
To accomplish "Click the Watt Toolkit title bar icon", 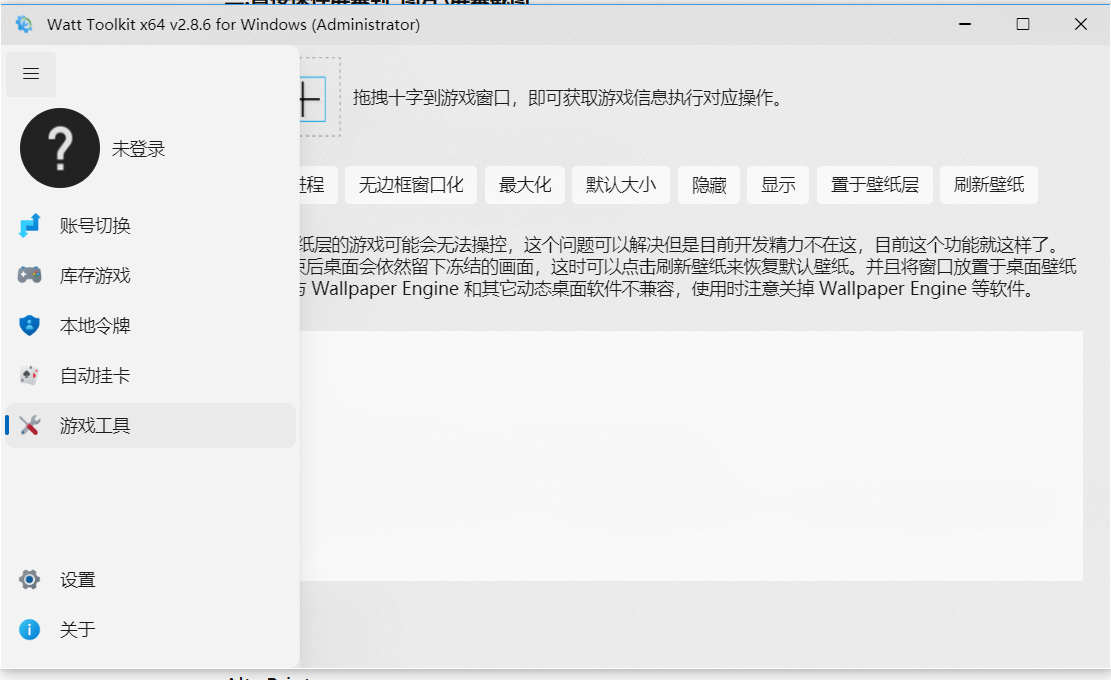I will pos(22,24).
